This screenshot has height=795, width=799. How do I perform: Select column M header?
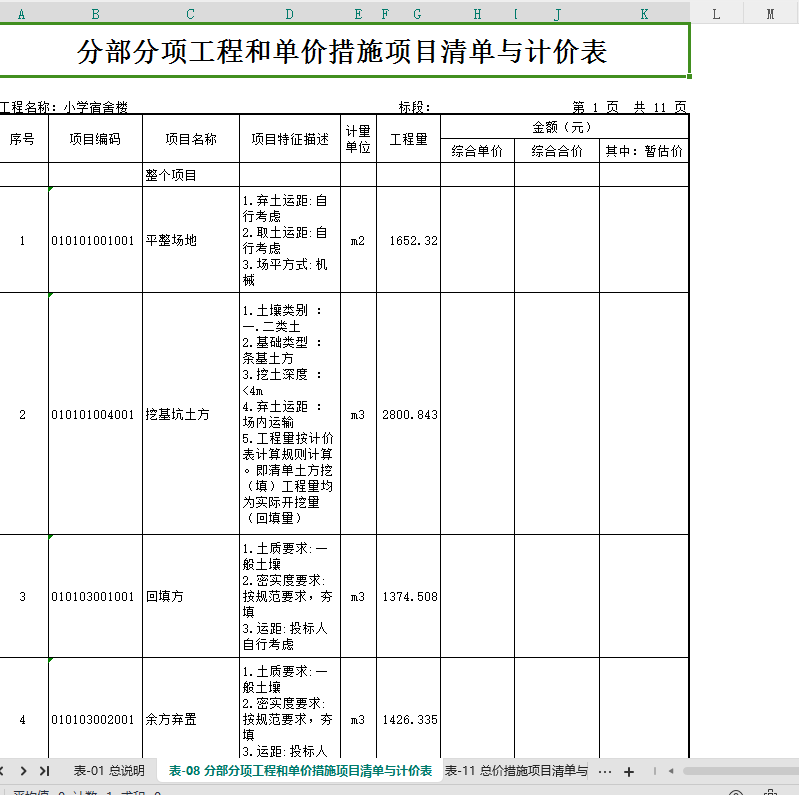coord(770,14)
